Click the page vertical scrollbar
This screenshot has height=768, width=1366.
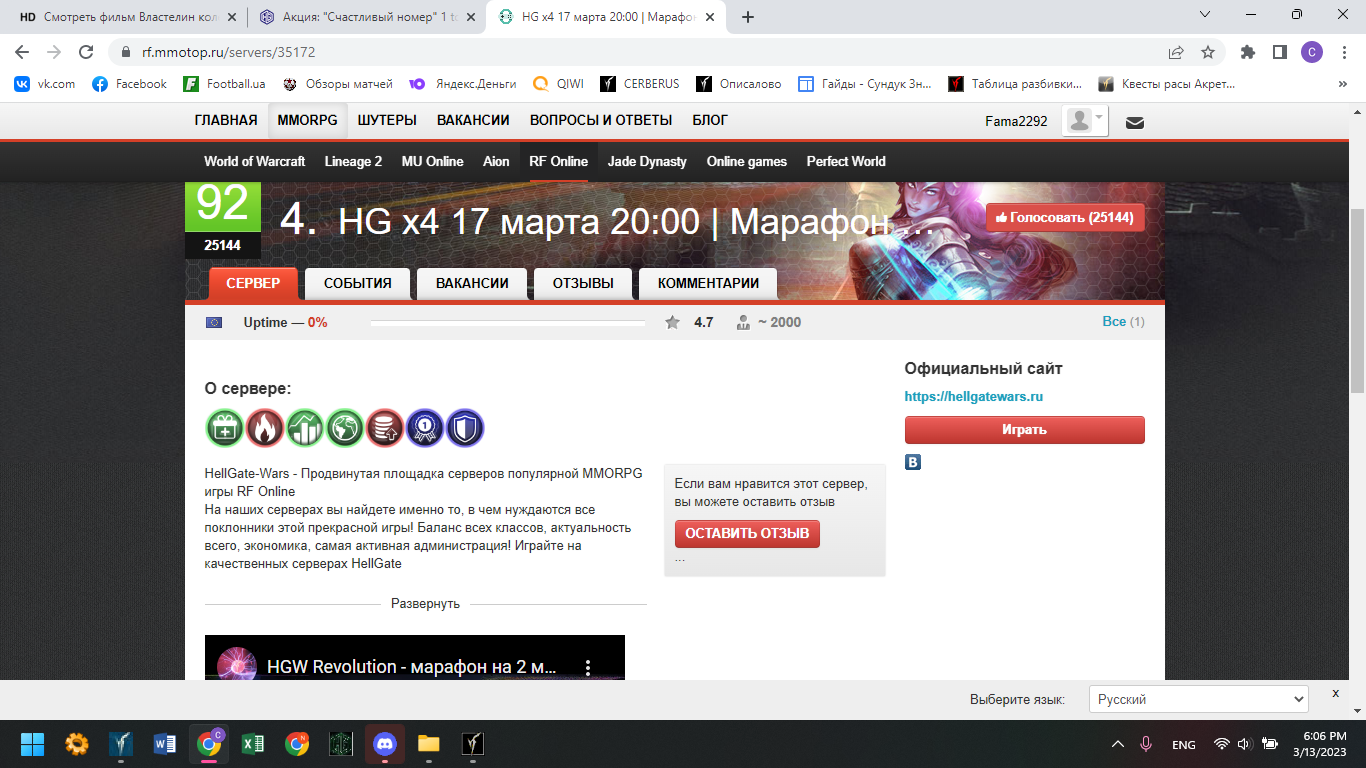click(x=1357, y=301)
